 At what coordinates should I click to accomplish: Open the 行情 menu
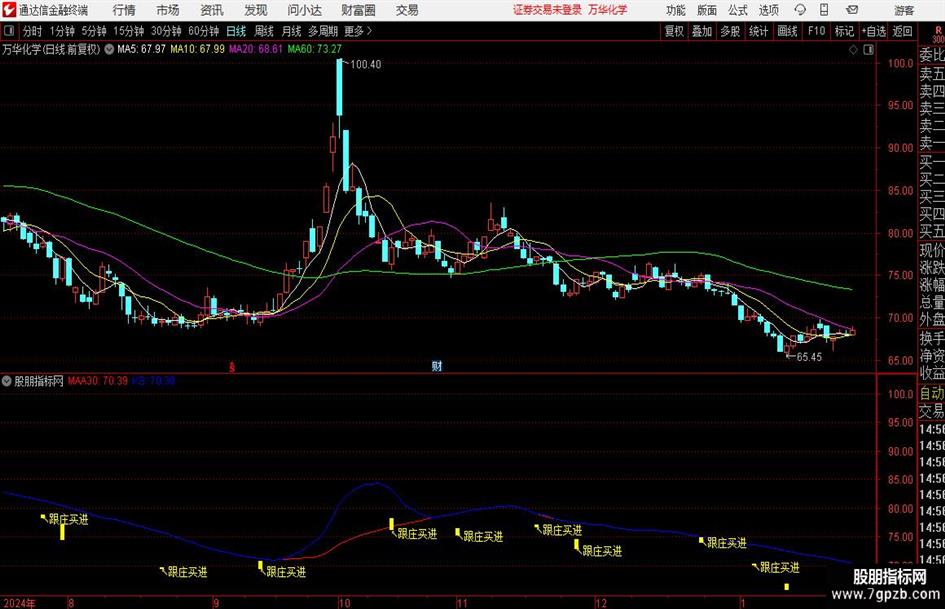coord(124,10)
